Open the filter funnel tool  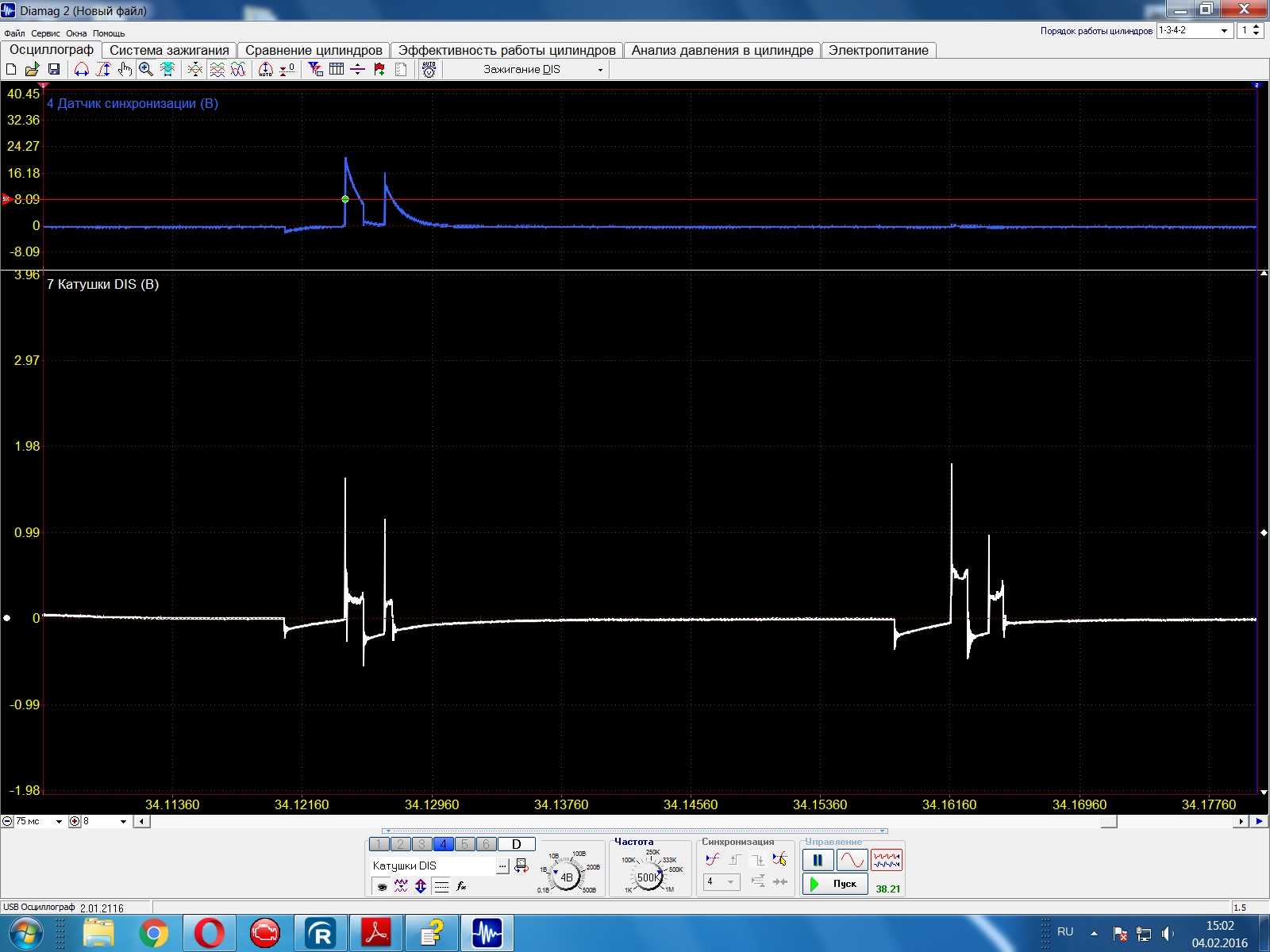315,70
